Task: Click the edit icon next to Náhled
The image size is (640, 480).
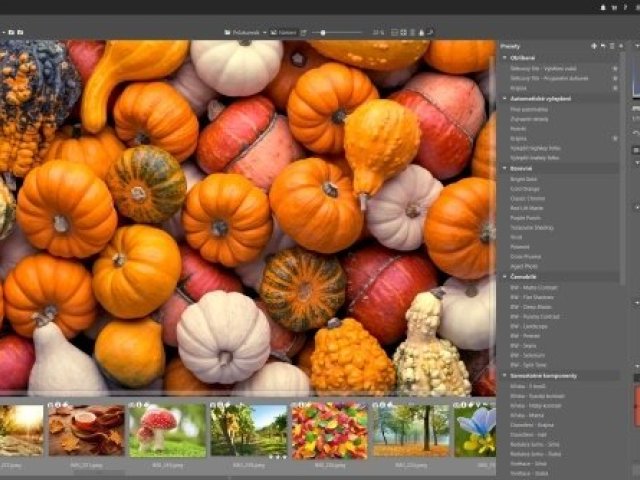Action: pyautogui.click(x=303, y=32)
